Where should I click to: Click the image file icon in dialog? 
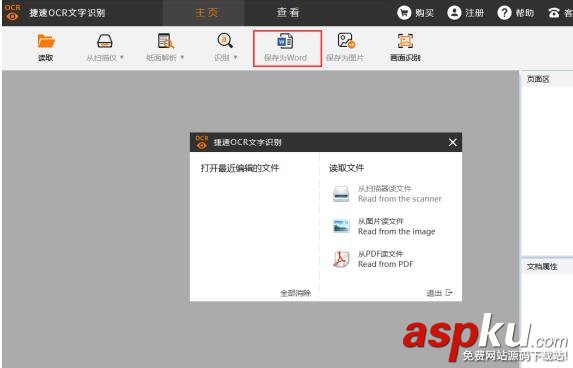pos(341,226)
